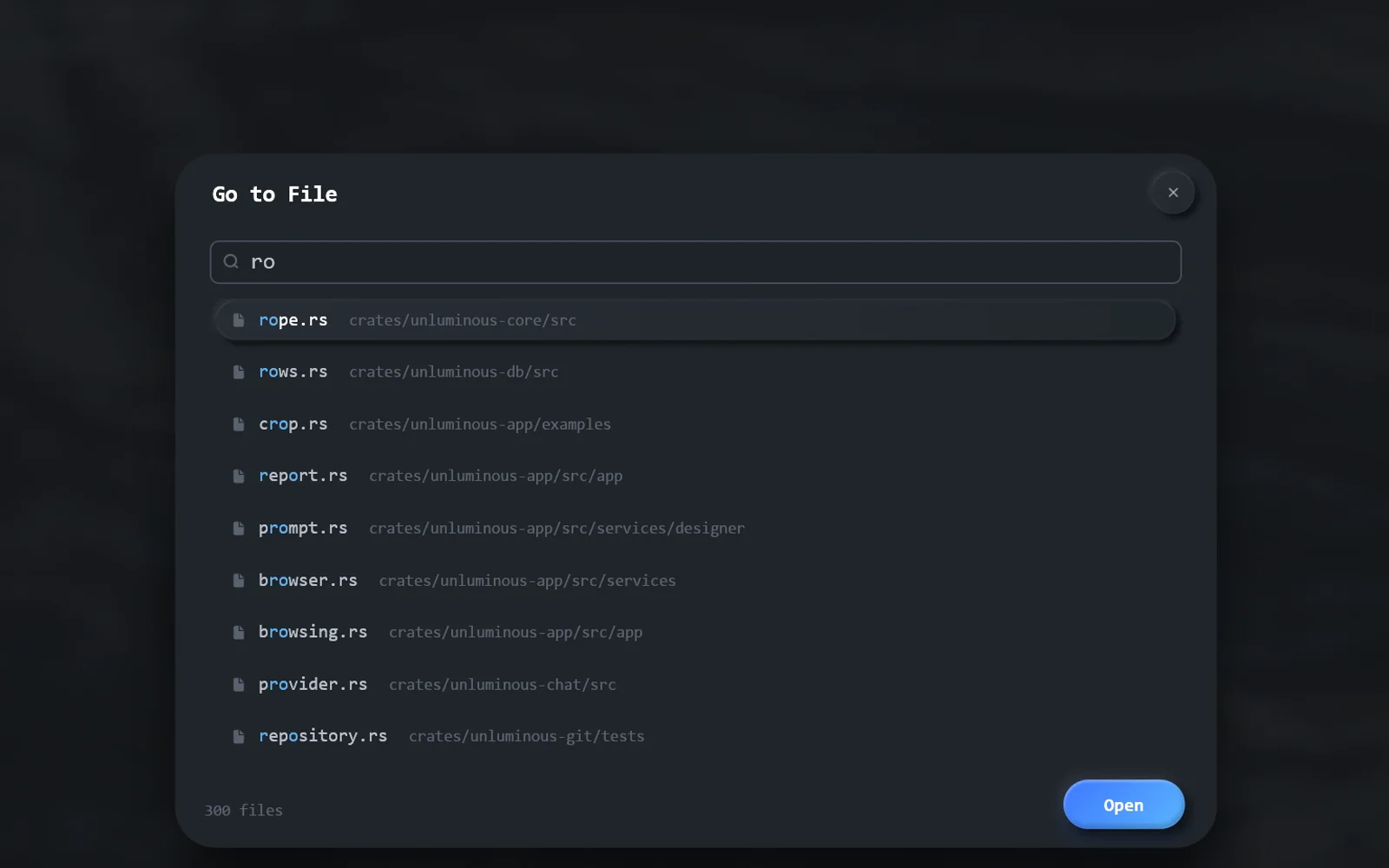Click path crates/unluminous-app/src/services next to browser.rs
1389x868 pixels.
(527, 581)
